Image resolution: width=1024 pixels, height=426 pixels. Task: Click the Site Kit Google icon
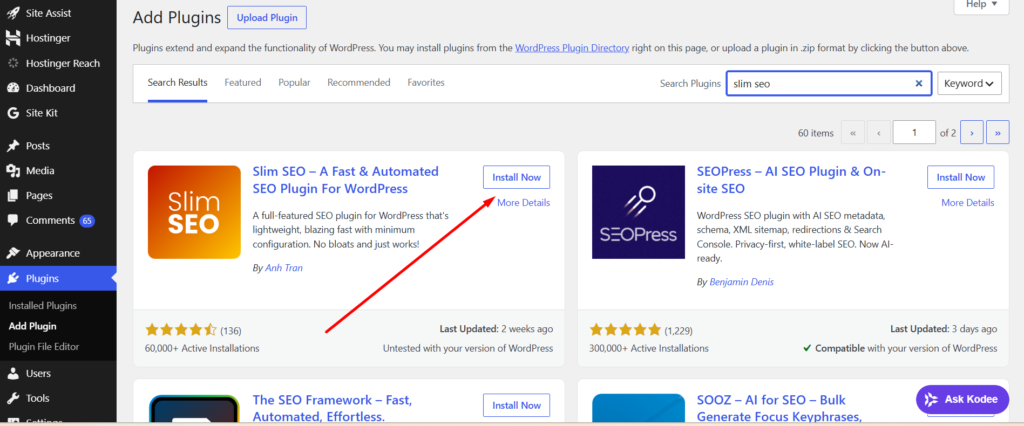pos(13,113)
